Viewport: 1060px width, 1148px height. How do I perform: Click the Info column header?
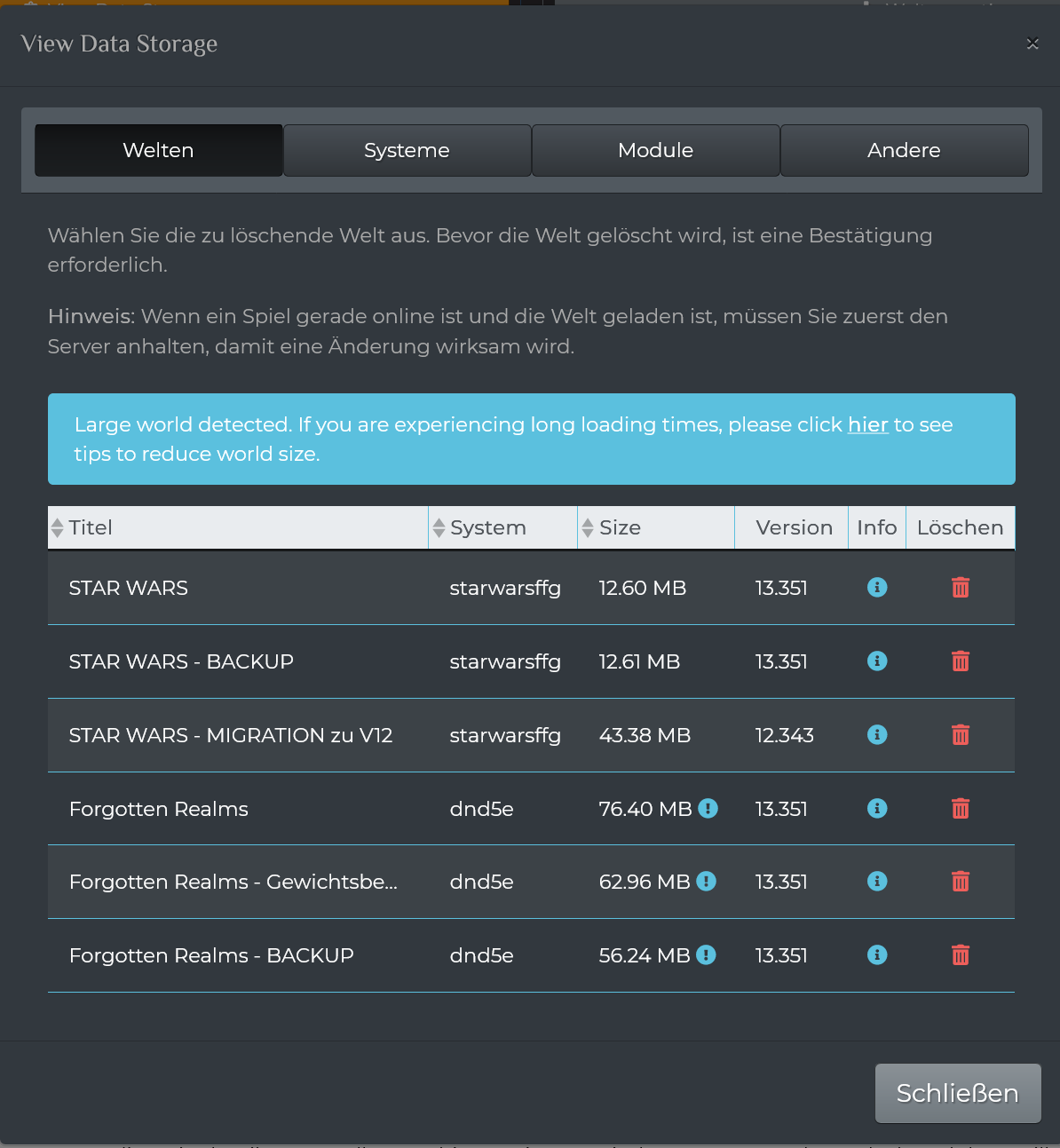(877, 527)
